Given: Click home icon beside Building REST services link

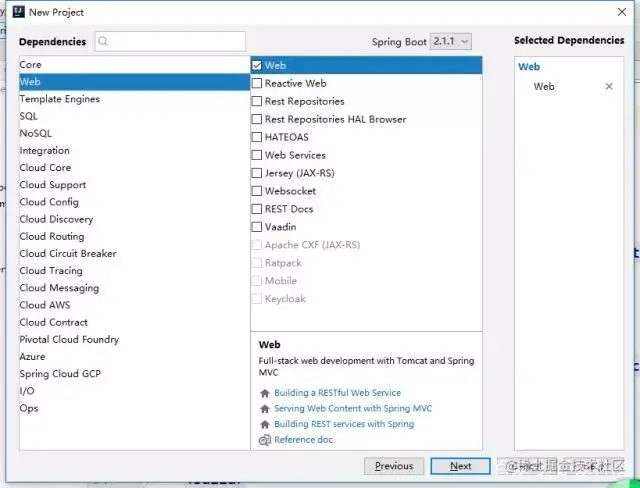Looking at the screenshot, I should click(x=265, y=424).
